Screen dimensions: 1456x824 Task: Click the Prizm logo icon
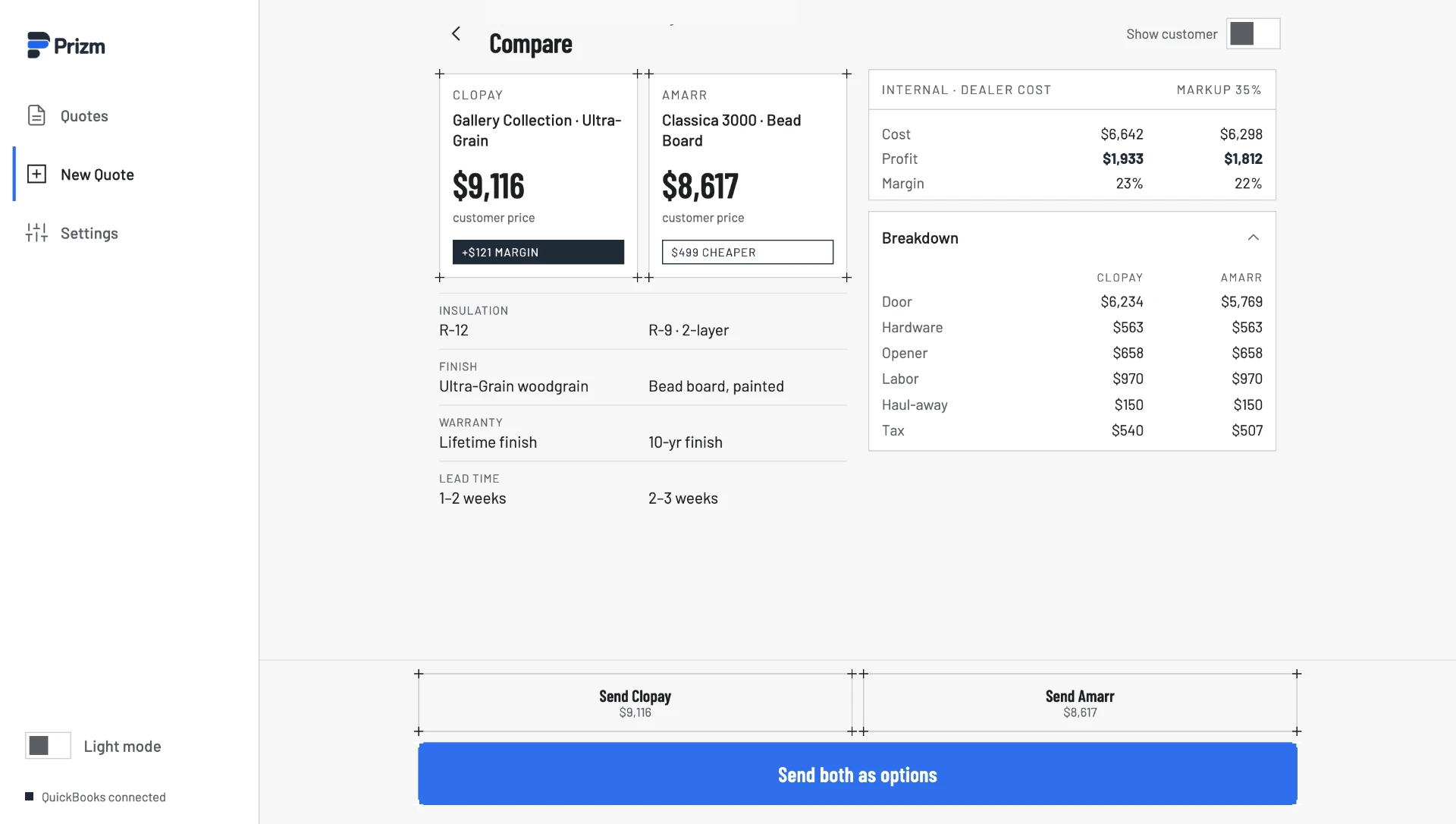click(39, 46)
